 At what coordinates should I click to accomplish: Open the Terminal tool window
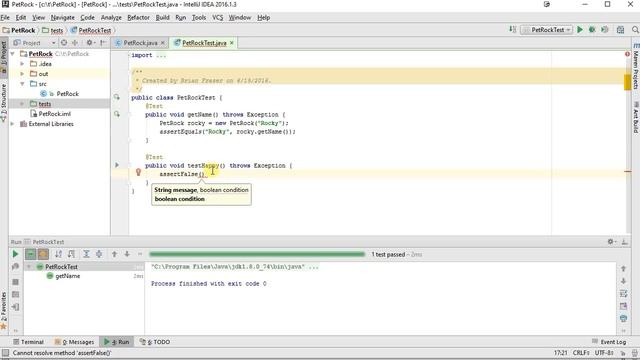tap(28, 342)
